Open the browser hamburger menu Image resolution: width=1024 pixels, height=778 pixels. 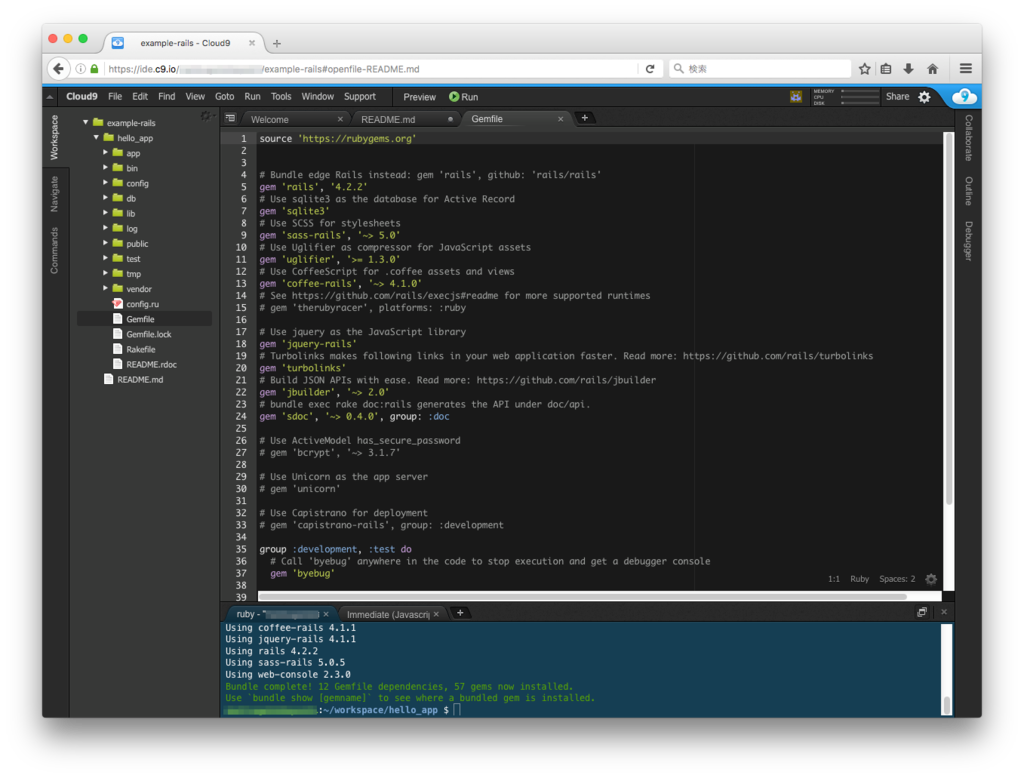coord(966,69)
